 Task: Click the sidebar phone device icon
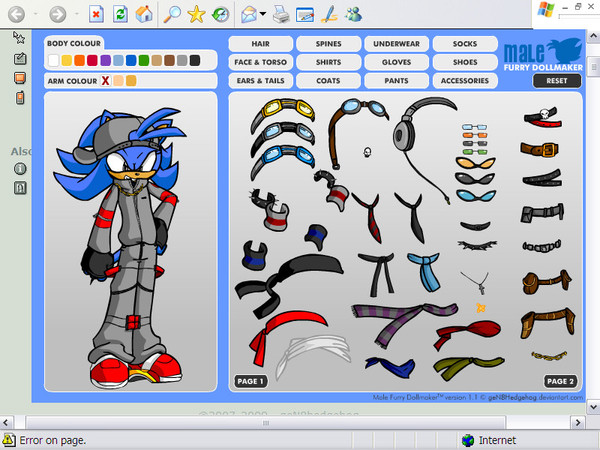[20, 98]
